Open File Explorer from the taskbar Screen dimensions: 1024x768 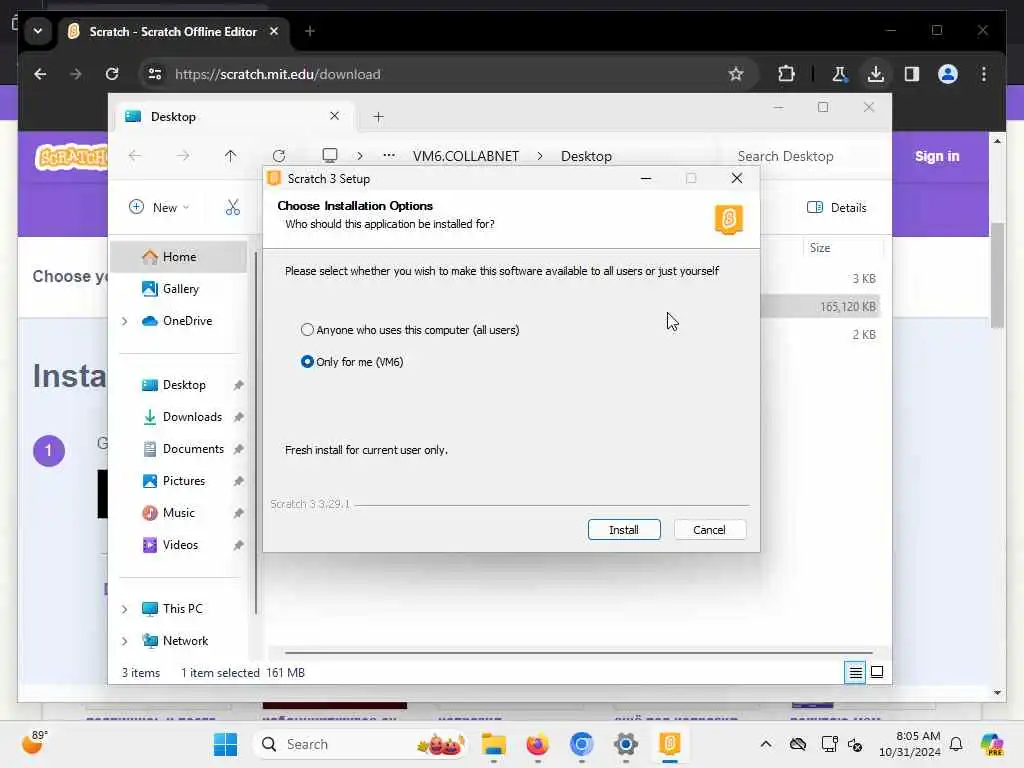tap(494, 744)
